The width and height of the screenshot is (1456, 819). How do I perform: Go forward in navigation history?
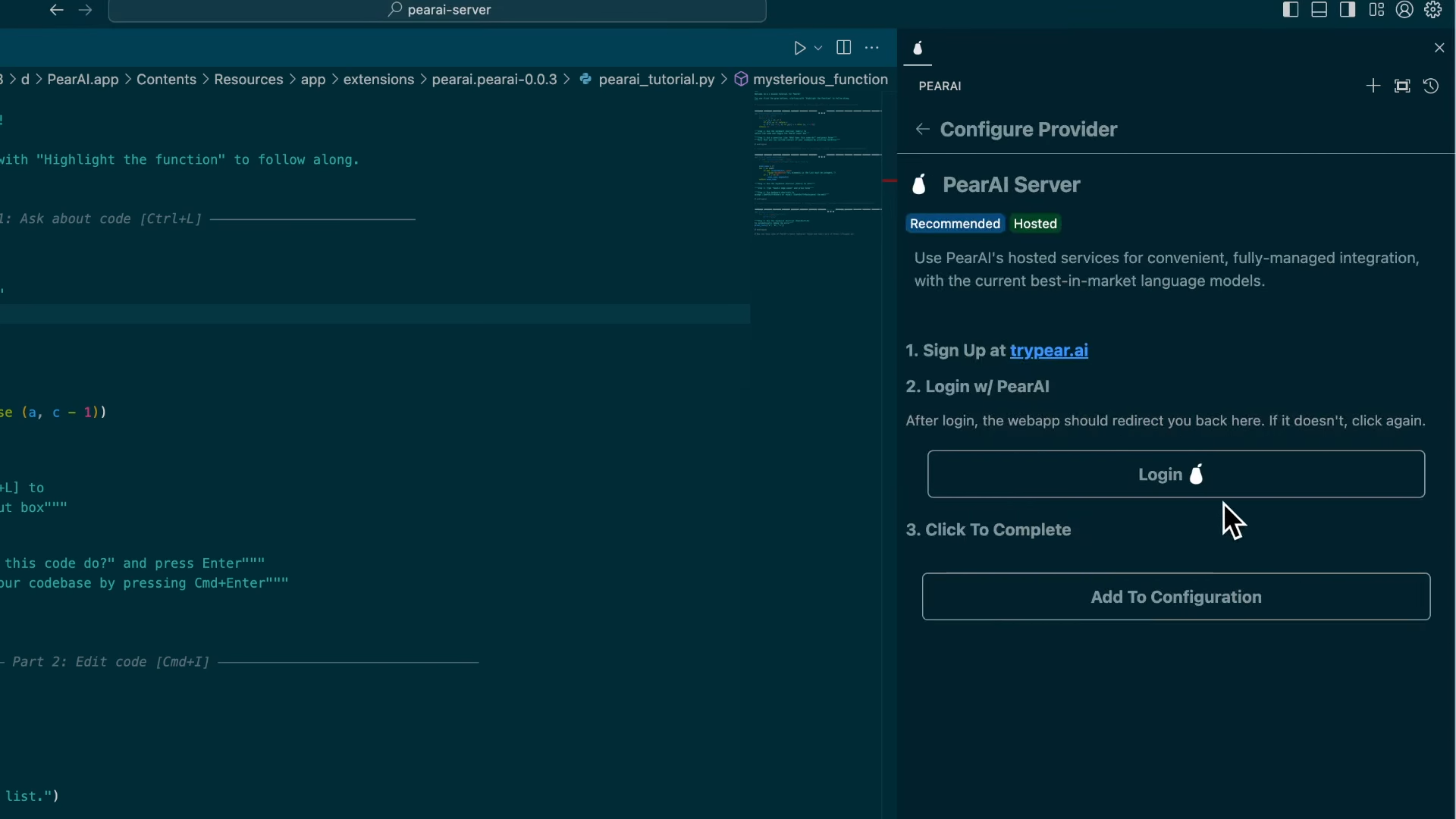(85, 10)
